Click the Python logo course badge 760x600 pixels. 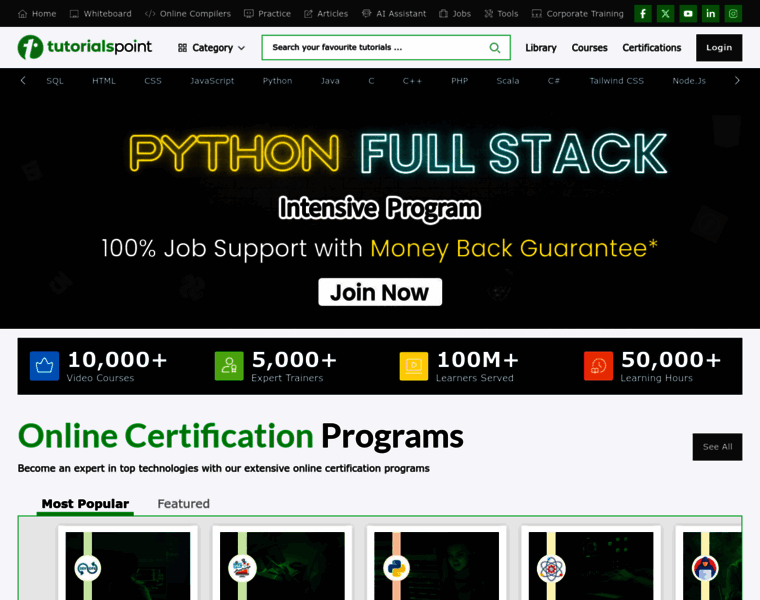pyautogui.click(x=396, y=568)
